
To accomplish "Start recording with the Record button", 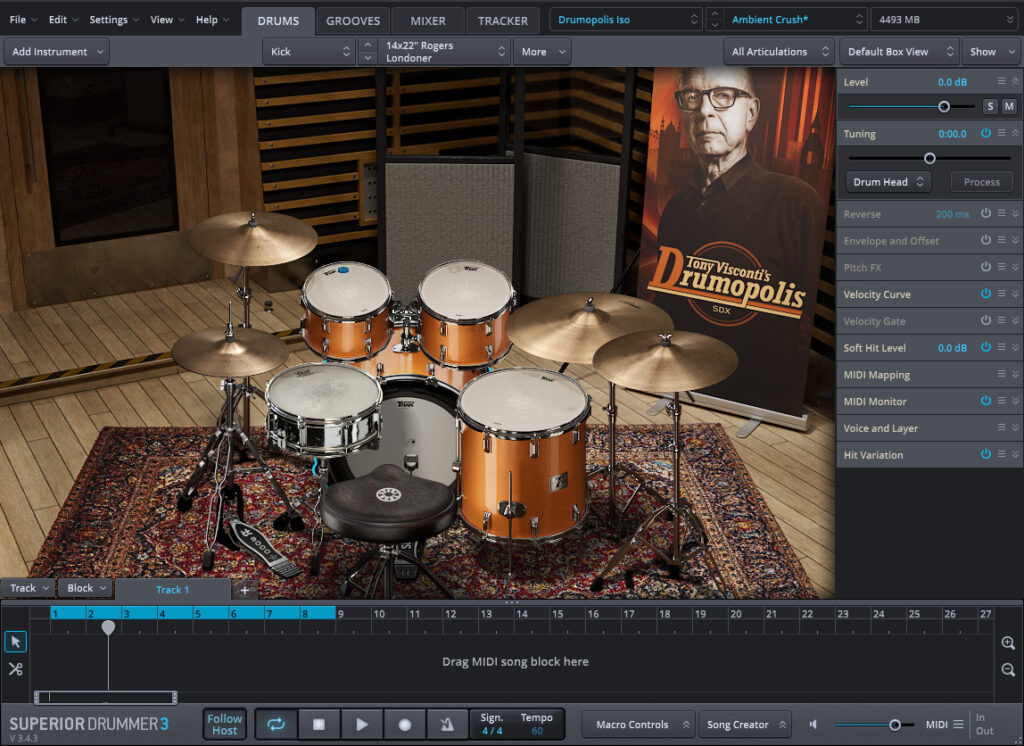I will 405,724.
